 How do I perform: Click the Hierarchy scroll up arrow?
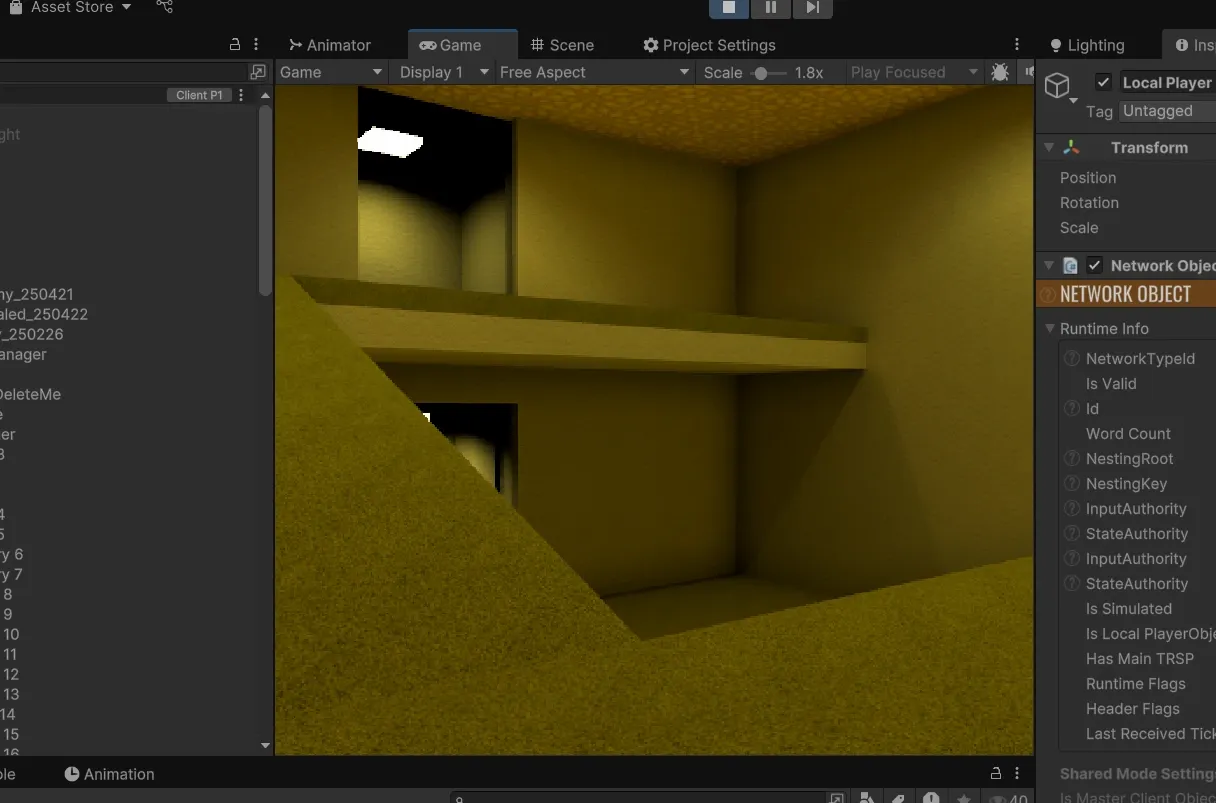tap(265, 95)
